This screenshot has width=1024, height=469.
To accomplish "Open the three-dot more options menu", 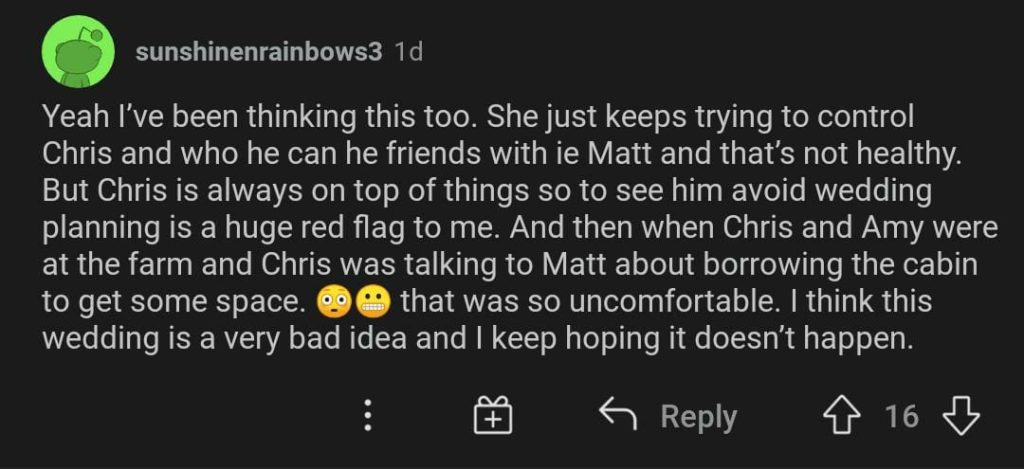I will [x=367, y=415].
